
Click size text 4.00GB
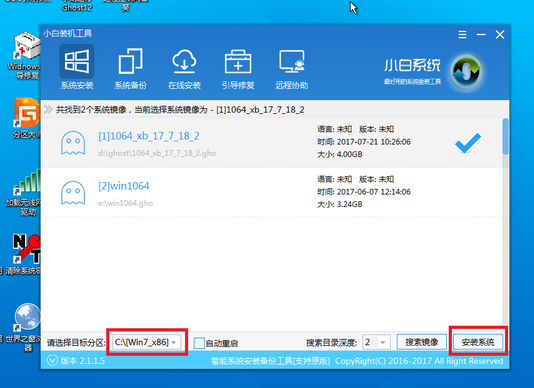click(349, 155)
